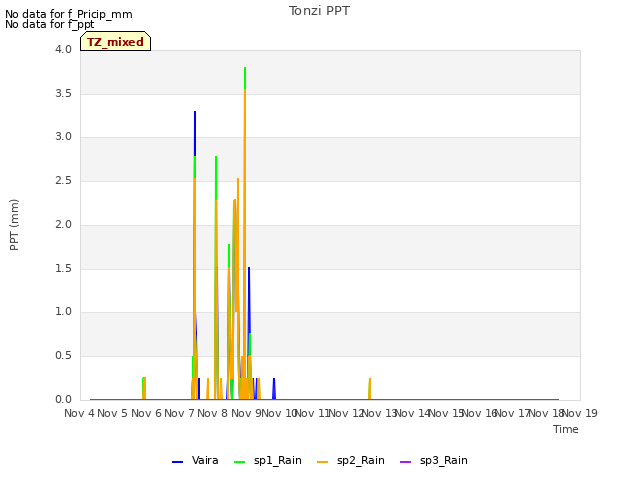Click the Nov 5 x-axis tick label
This screenshot has height=480, width=640.
click(x=113, y=413)
